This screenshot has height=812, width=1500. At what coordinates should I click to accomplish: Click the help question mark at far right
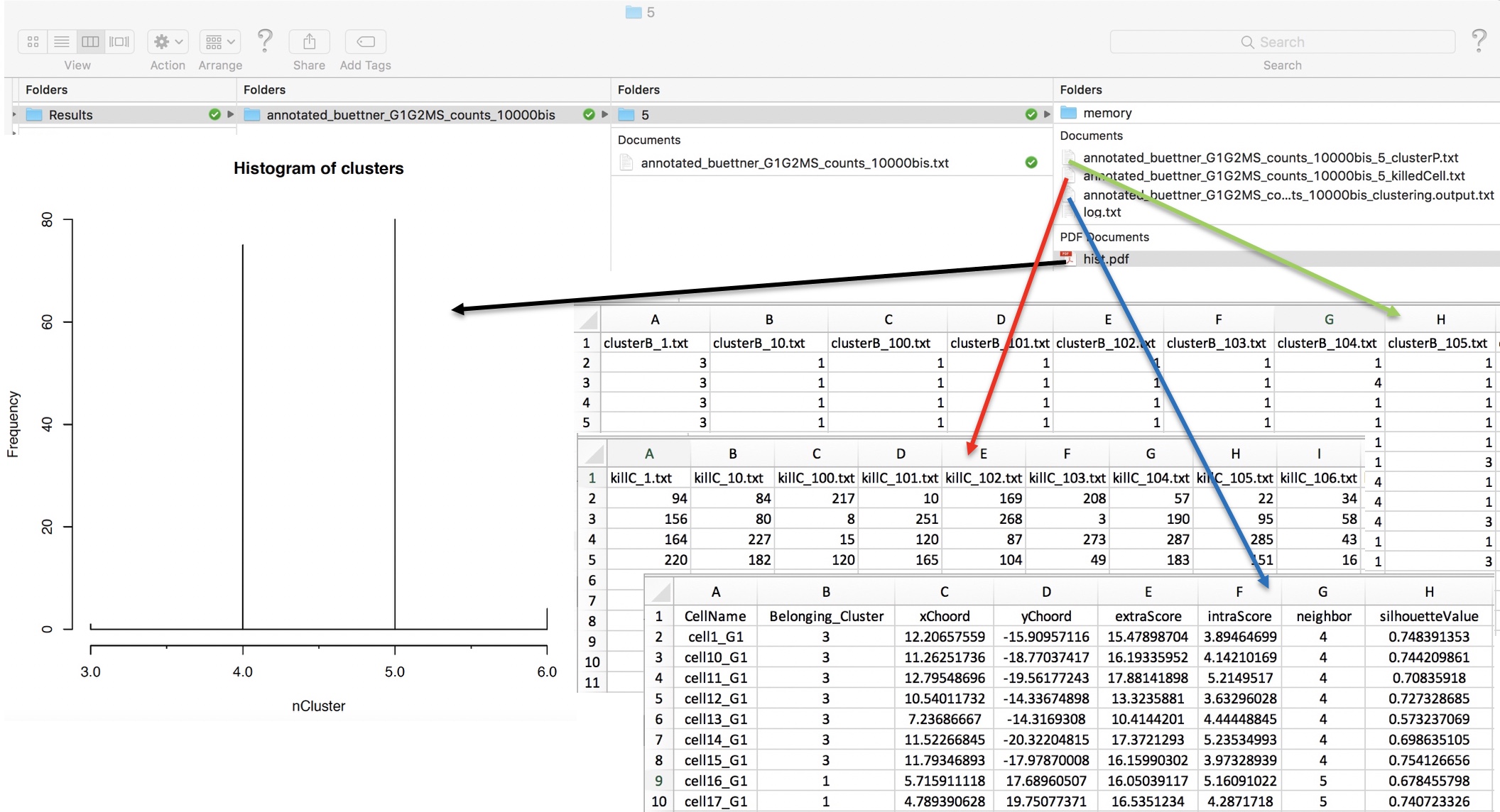[1479, 40]
